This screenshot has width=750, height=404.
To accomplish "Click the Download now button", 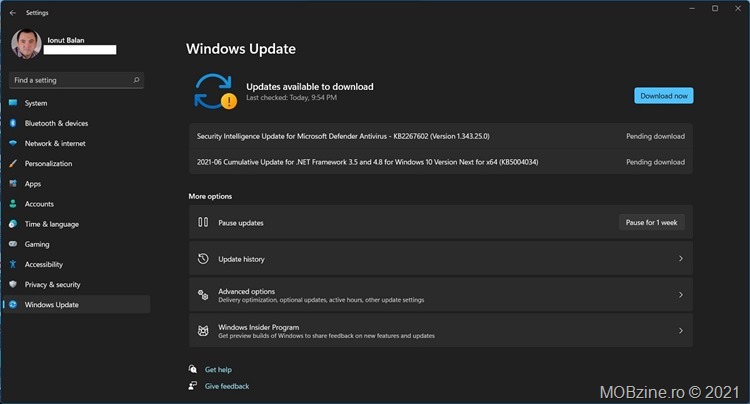I will [663, 96].
